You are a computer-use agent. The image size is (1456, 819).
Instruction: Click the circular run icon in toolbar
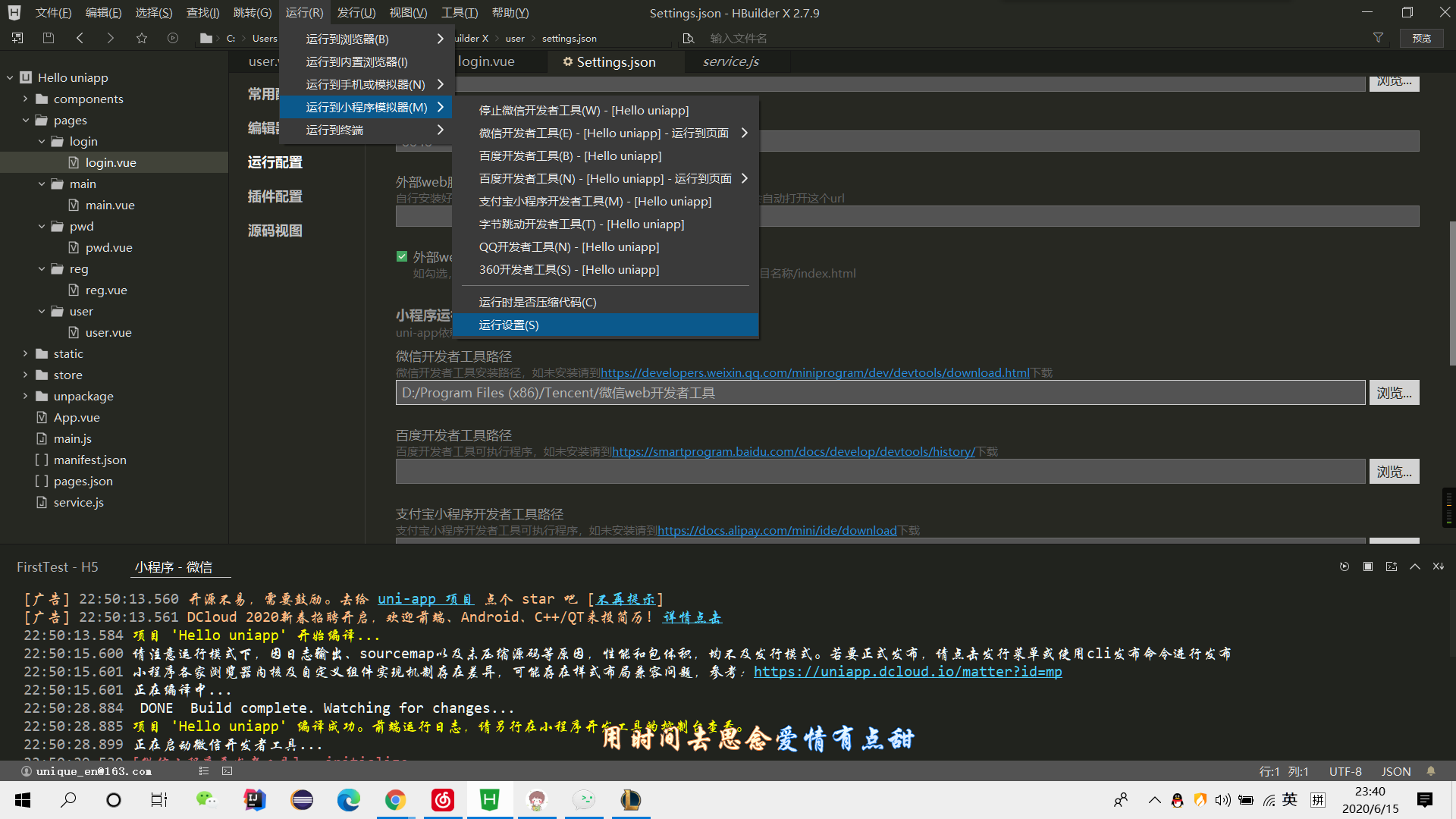[x=173, y=38]
